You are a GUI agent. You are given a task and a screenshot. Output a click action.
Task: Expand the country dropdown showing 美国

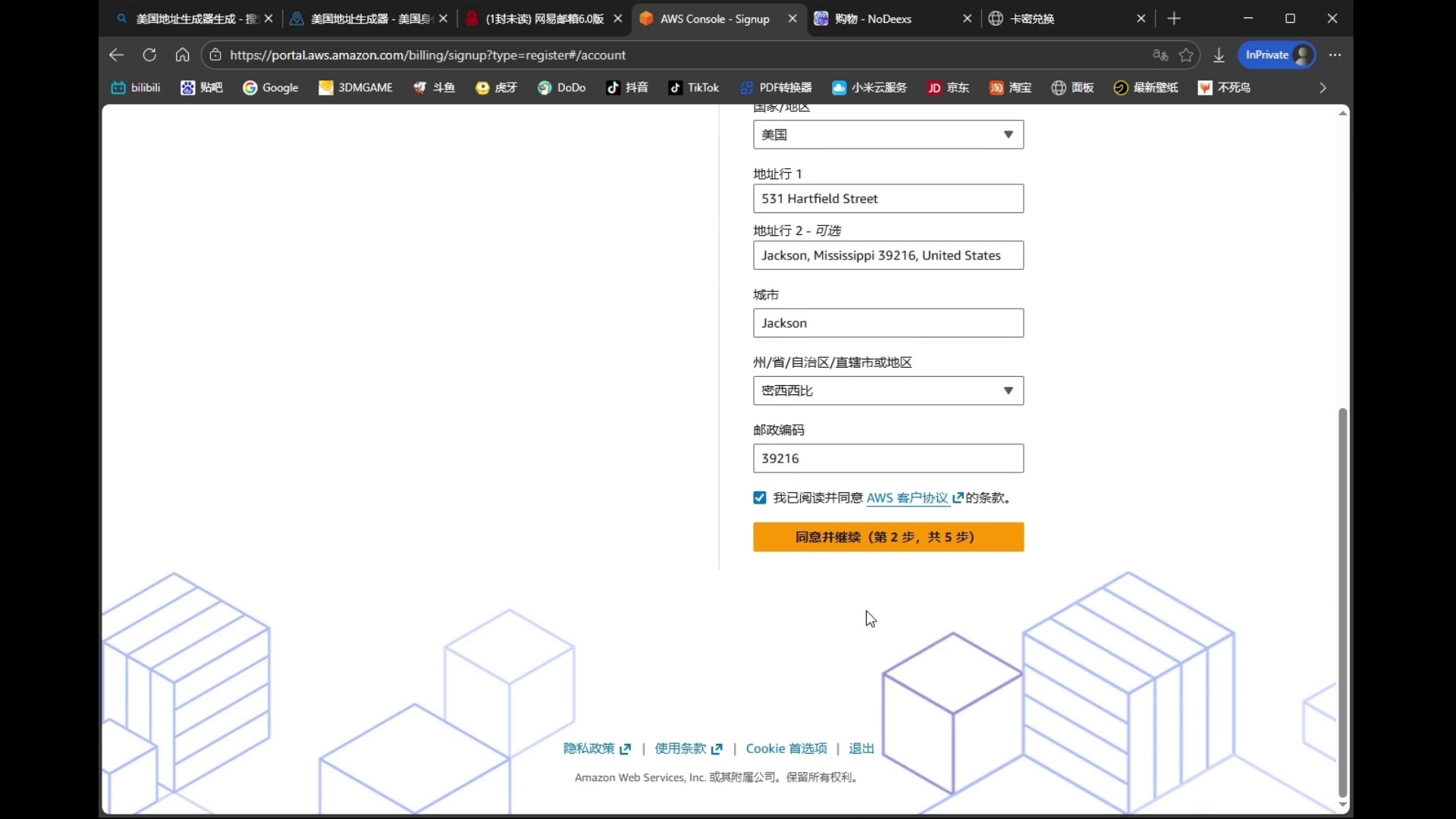[x=888, y=135]
